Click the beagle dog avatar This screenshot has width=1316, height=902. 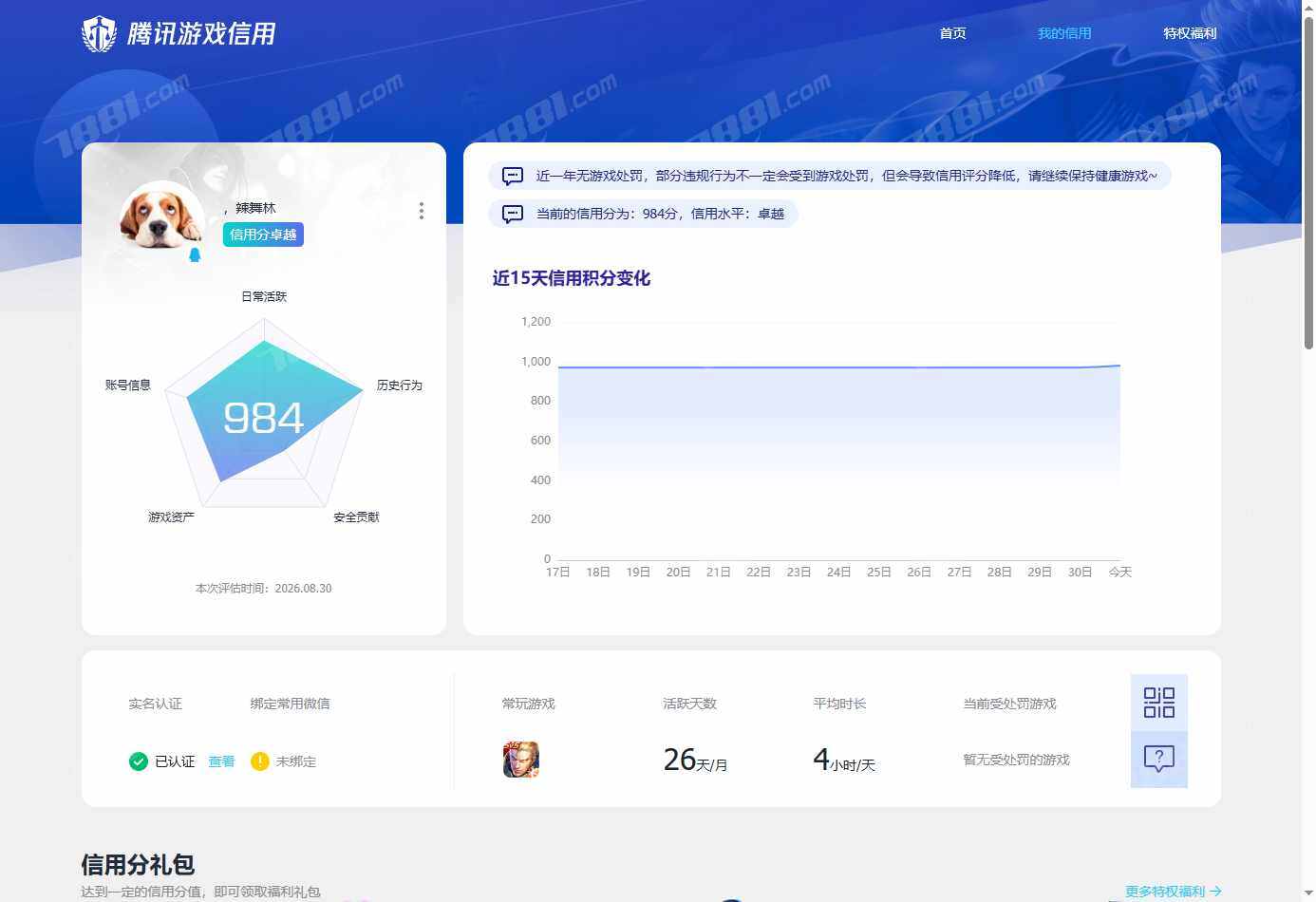tap(161, 218)
